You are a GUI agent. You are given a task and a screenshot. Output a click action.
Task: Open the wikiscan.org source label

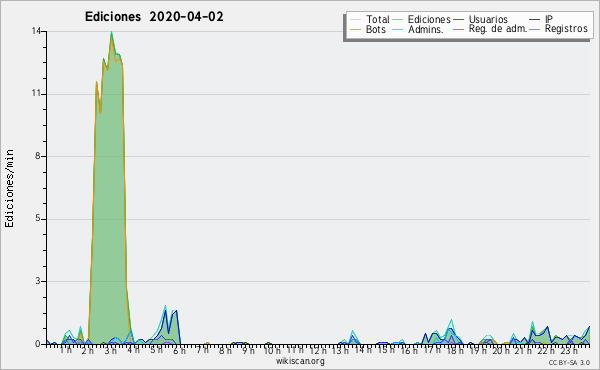pyautogui.click(x=300, y=361)
